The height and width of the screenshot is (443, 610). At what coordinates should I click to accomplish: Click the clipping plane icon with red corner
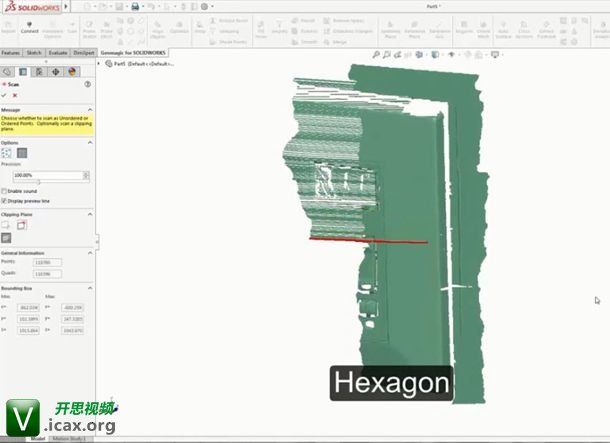22,225
